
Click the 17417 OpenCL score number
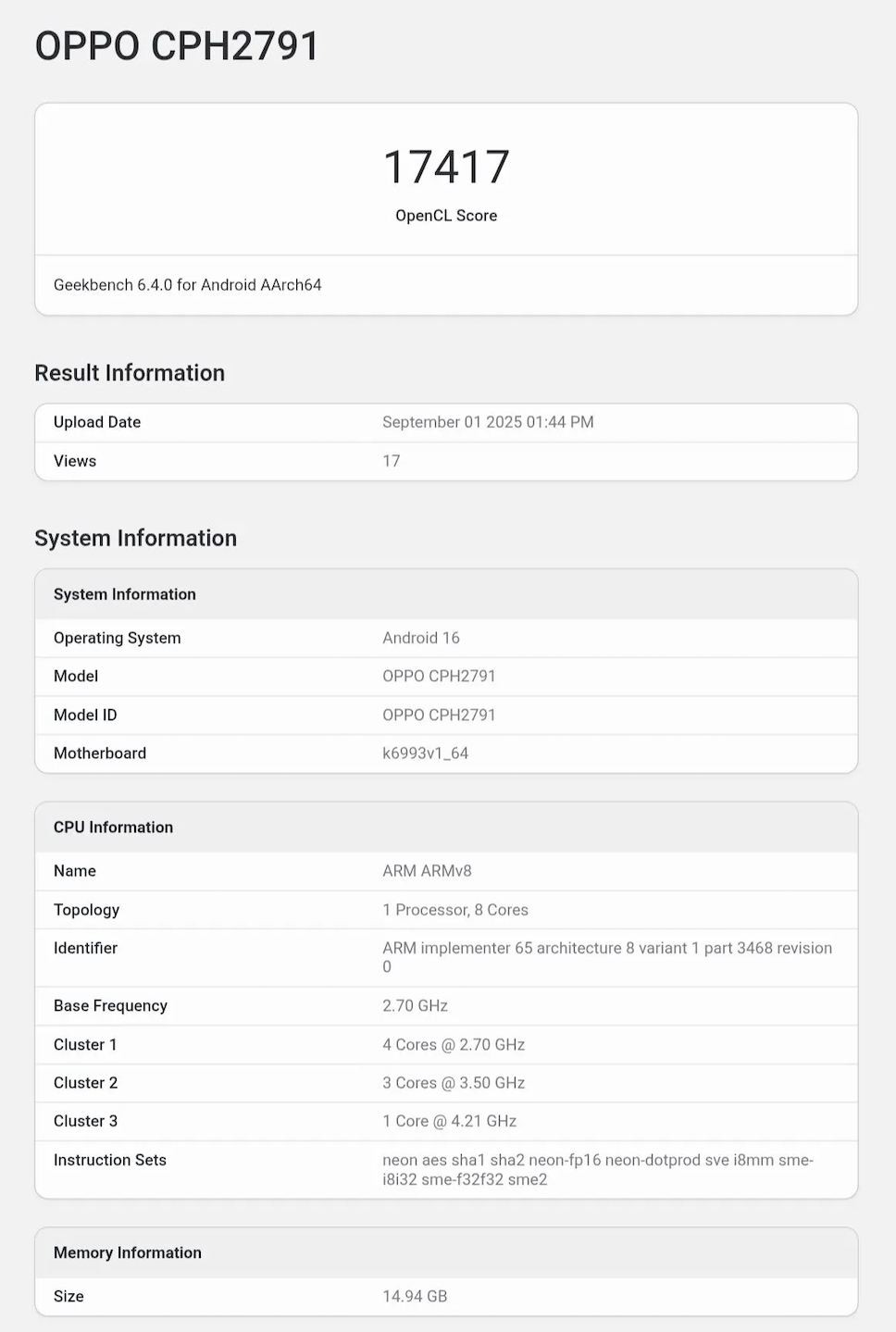(446, 168)
